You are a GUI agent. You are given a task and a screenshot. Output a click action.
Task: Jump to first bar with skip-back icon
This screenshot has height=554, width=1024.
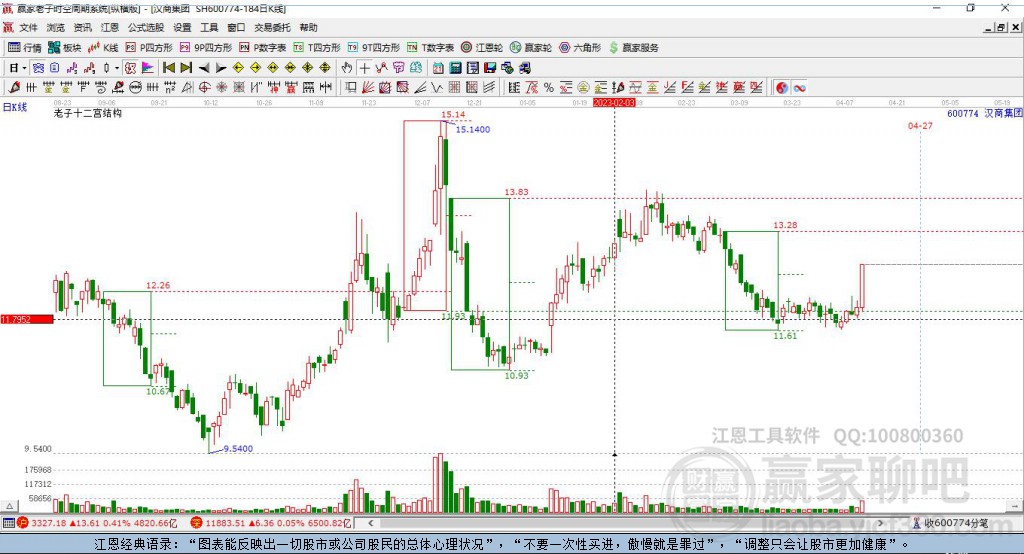pos(168,68)
